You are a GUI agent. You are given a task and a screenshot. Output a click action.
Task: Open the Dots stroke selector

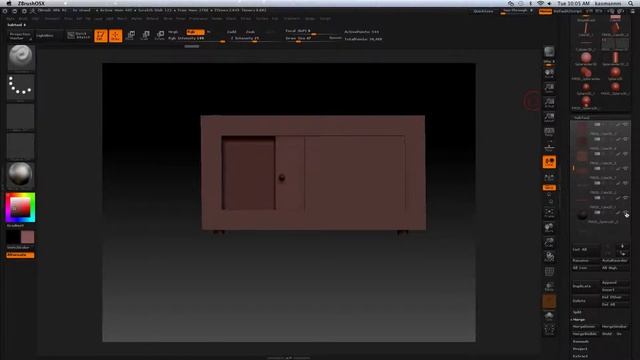pyautogui.click(x=21, y=87)
